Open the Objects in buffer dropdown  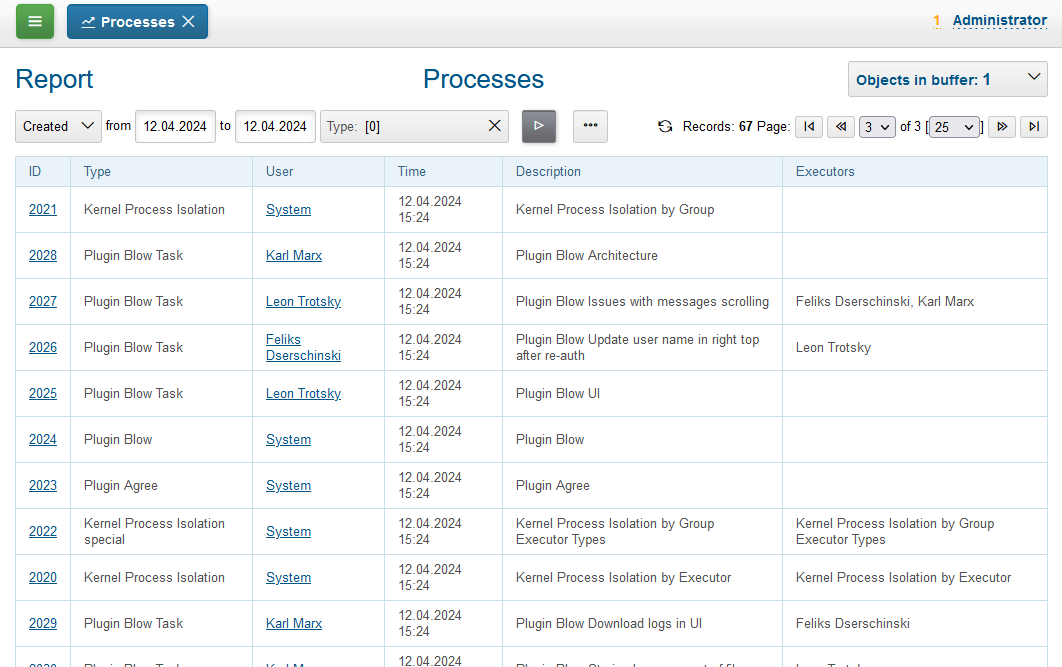[x=946, y=78]
